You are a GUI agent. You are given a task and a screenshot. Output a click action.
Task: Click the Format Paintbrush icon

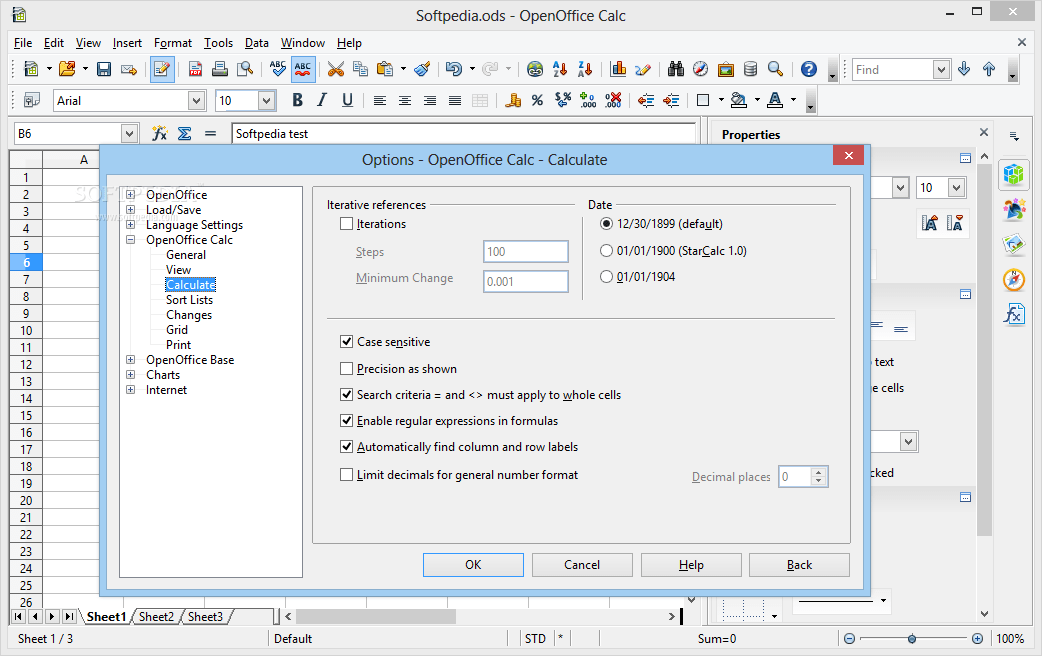click(x=422, y=69)
